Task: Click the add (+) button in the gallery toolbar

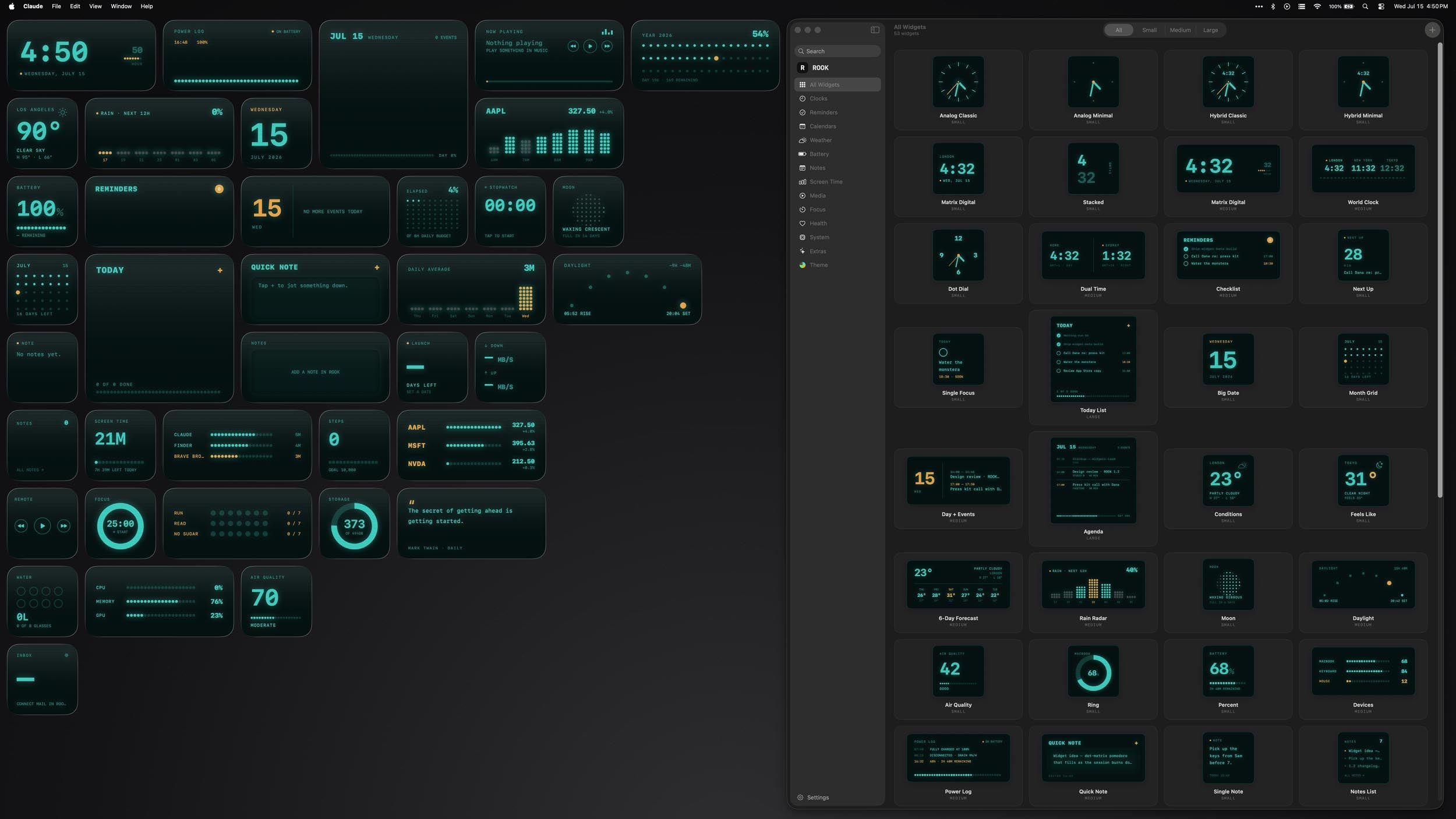Action: click(1432, 30)
